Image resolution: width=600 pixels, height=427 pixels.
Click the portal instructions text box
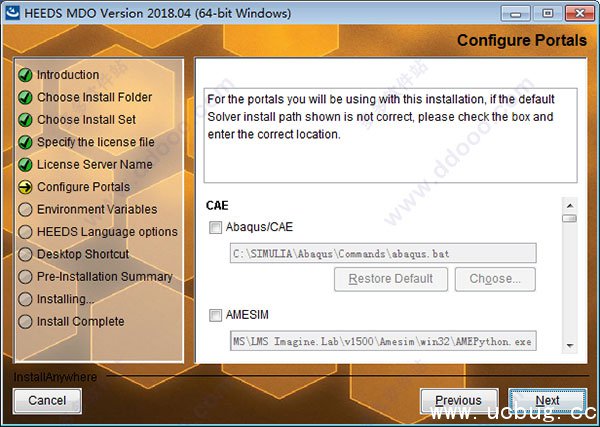click(391, 135)
